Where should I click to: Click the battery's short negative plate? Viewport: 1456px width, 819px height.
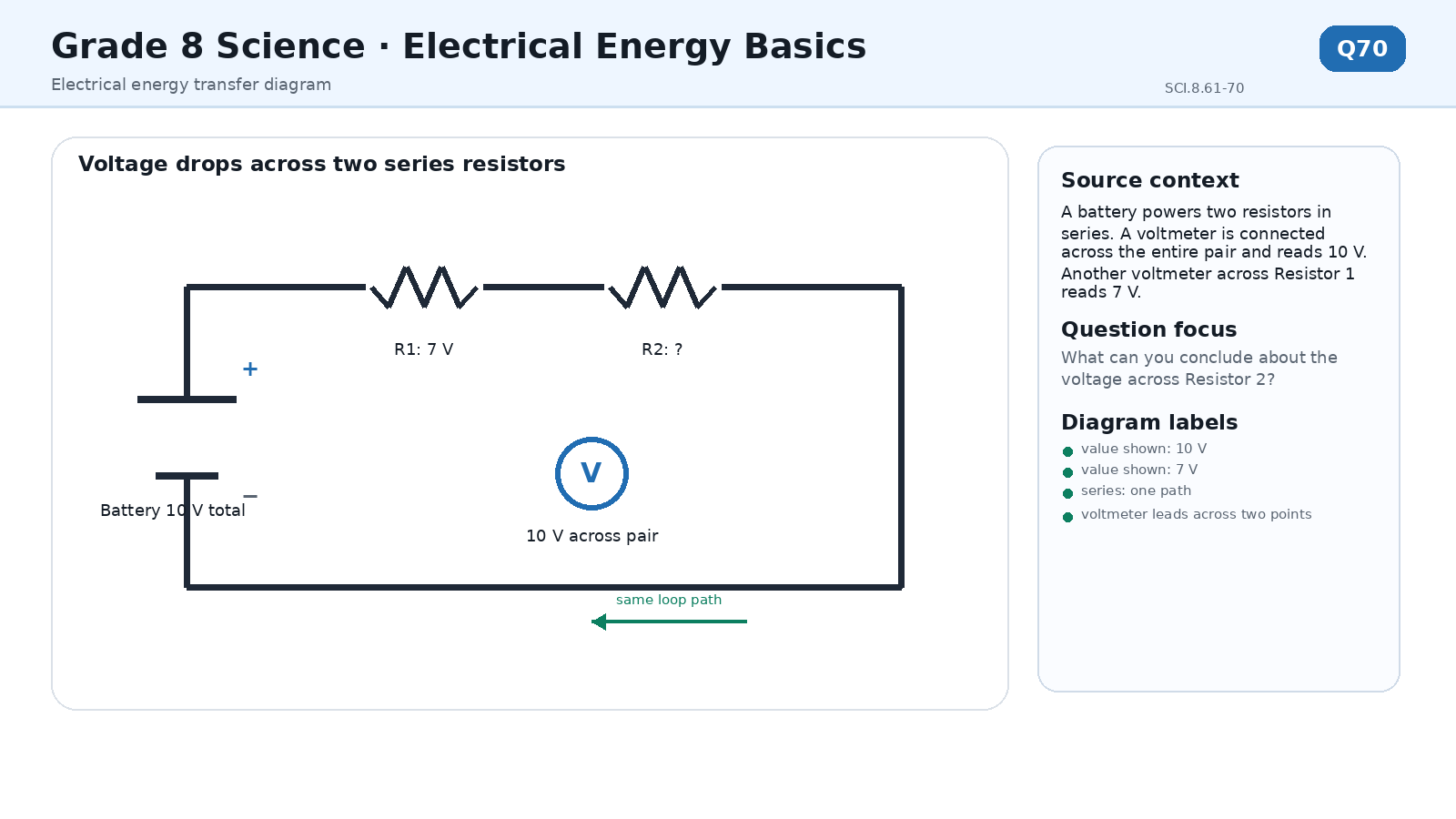pos(187,476)
